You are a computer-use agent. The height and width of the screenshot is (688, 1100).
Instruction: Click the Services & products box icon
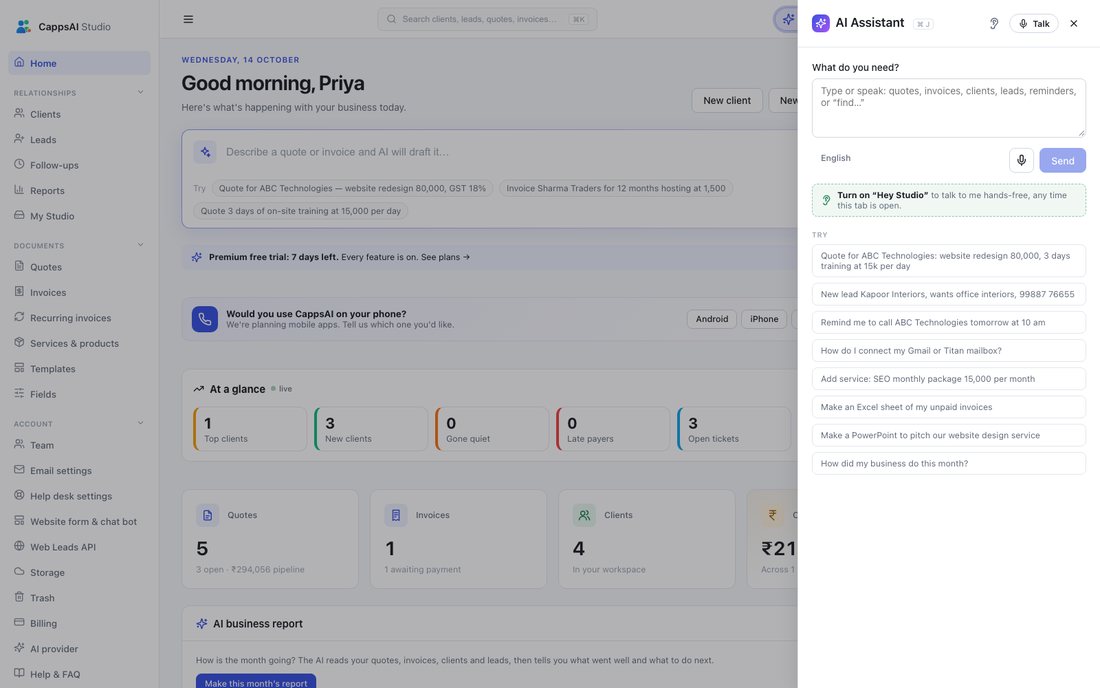pyautogui.click(x=19, y=342)
